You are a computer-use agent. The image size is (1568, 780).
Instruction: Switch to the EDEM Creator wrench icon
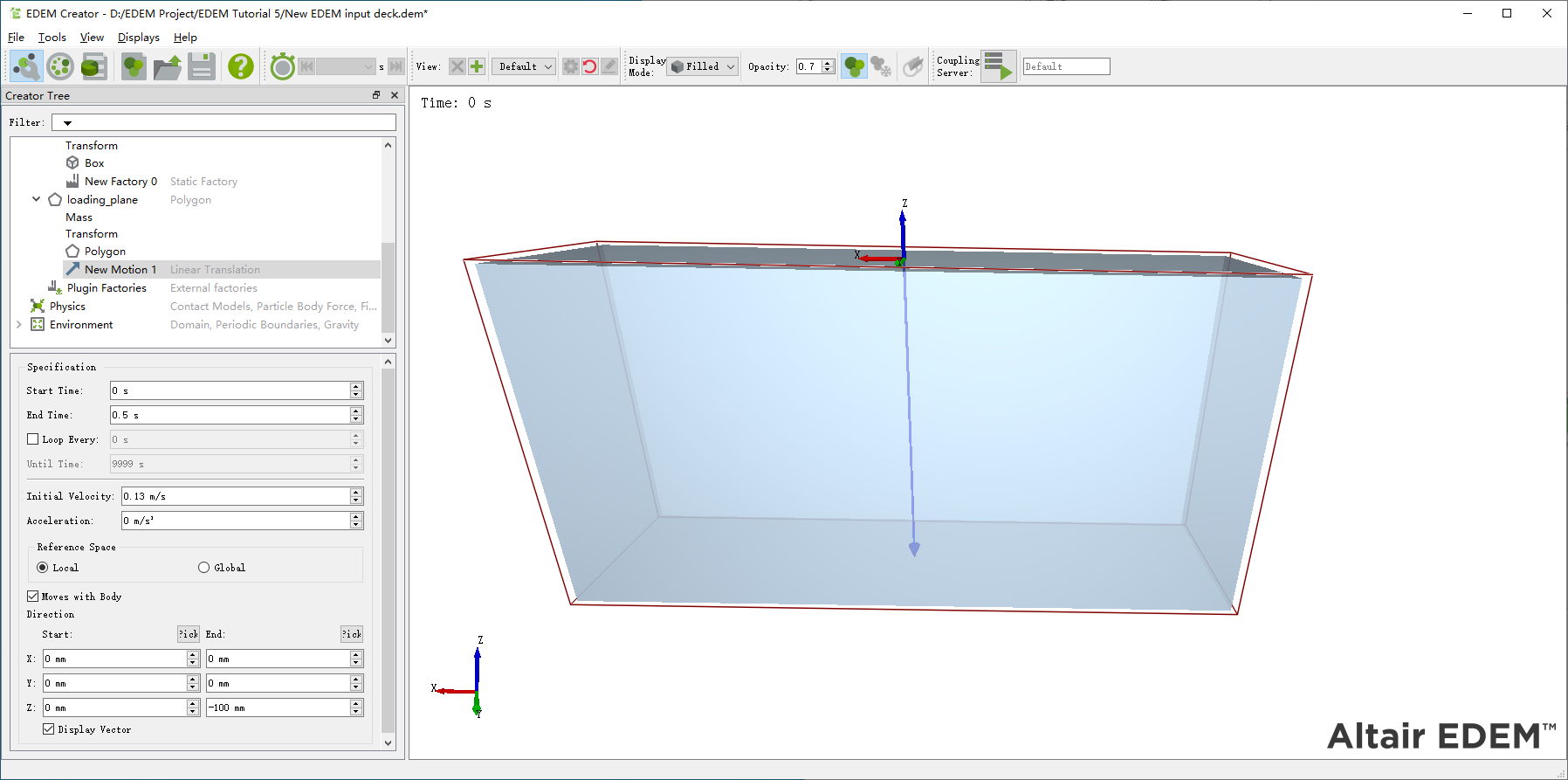(x=26, y=66)
